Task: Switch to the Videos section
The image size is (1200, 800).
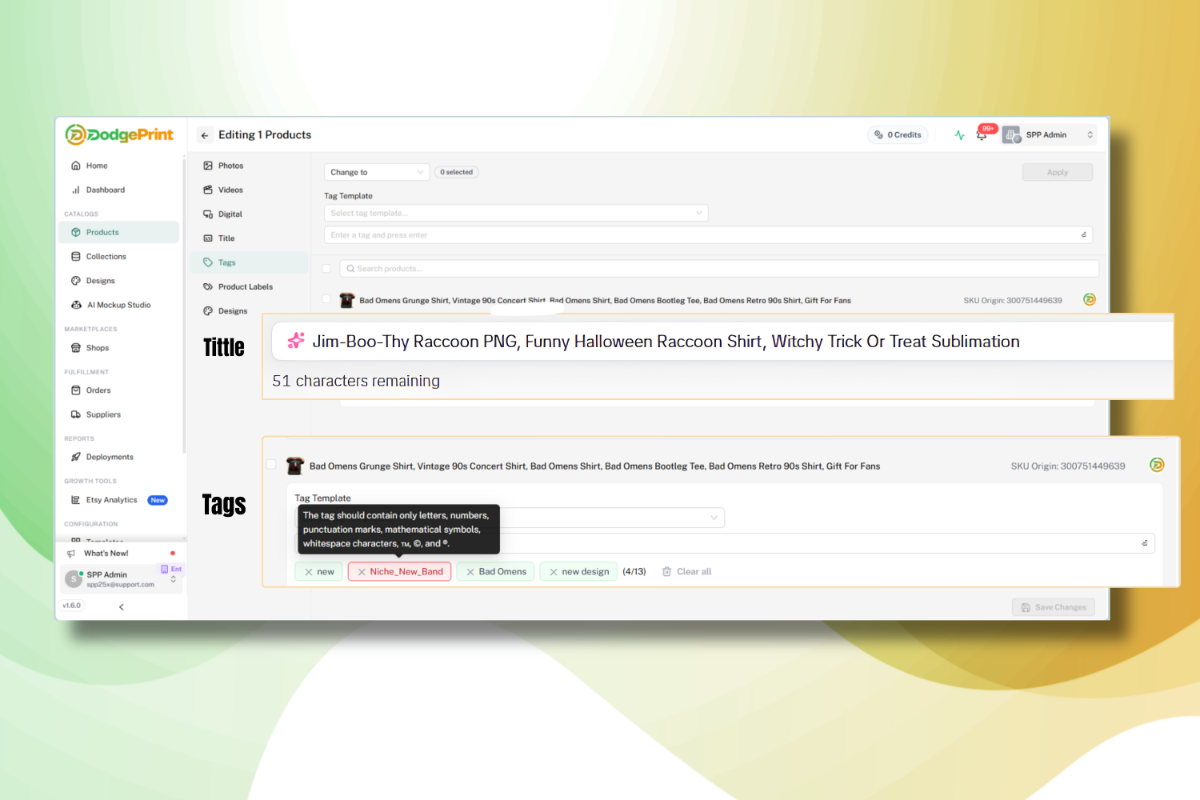Action: [230, 190]
